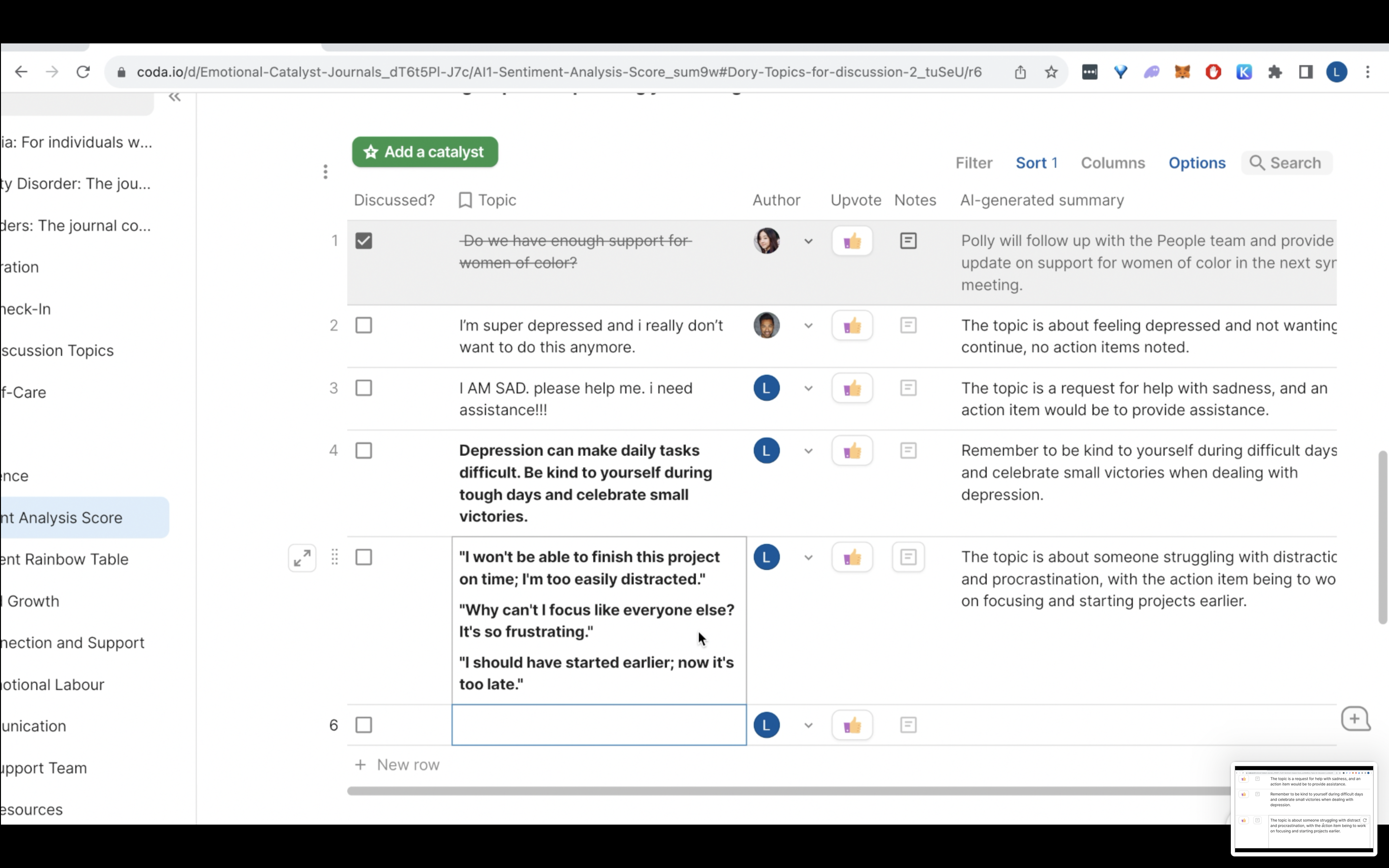This screenshot has height=868, width=1389.
Task: Open the table's three-dot options menu
Action: click(x=326, y=172)
